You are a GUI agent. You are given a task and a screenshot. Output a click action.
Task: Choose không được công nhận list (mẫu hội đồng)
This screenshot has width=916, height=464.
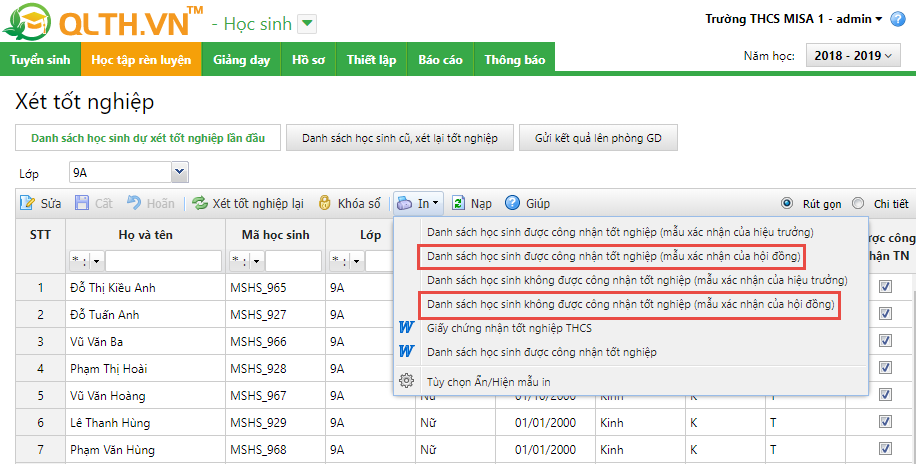(630, 304)
